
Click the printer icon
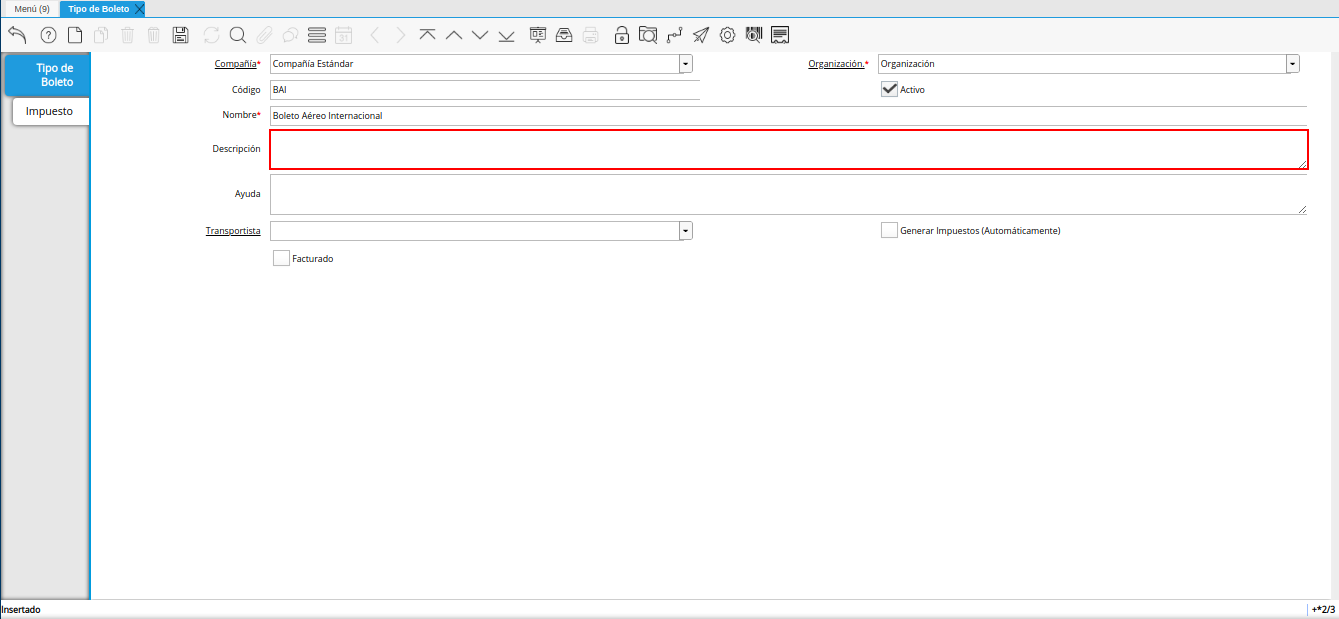pos(591,35)
